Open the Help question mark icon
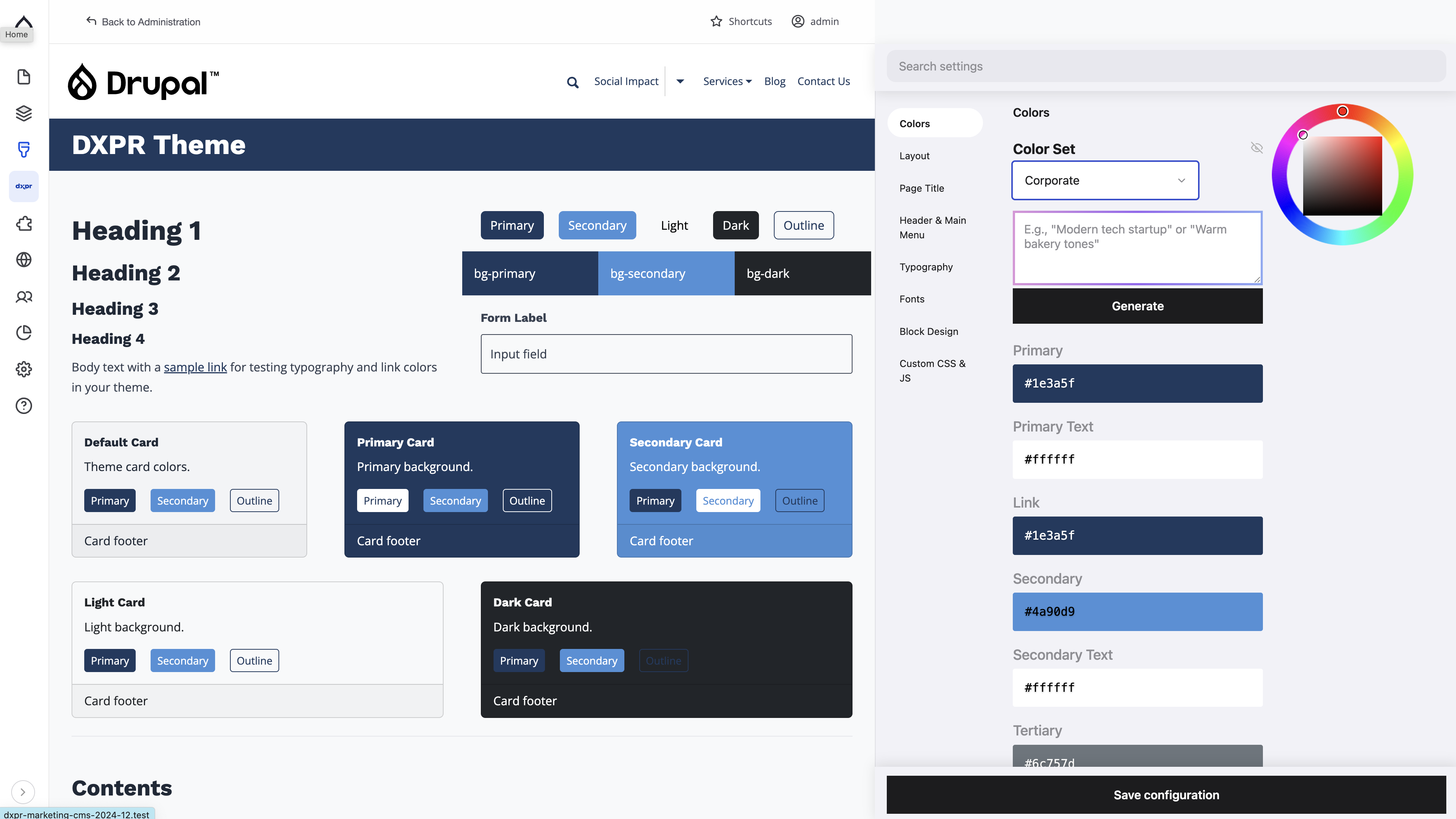This screenshot has height=819, width=1456. coord(24,405)
